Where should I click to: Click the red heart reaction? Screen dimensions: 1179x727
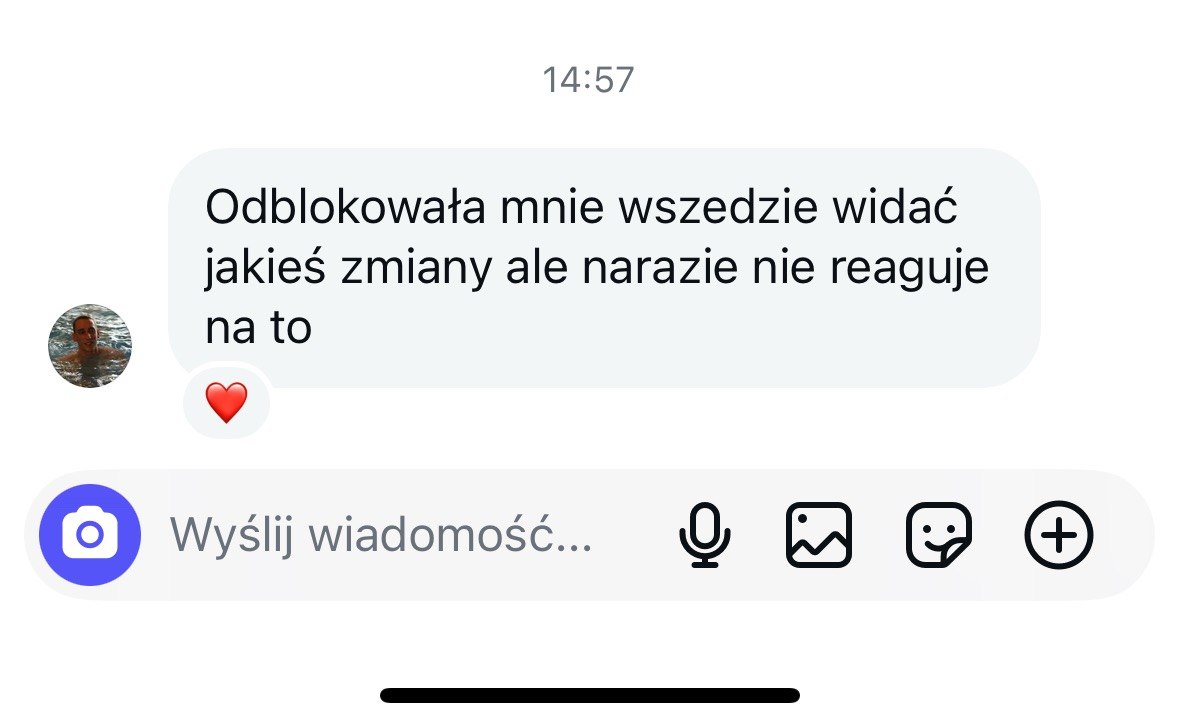(x=226, y=402)
